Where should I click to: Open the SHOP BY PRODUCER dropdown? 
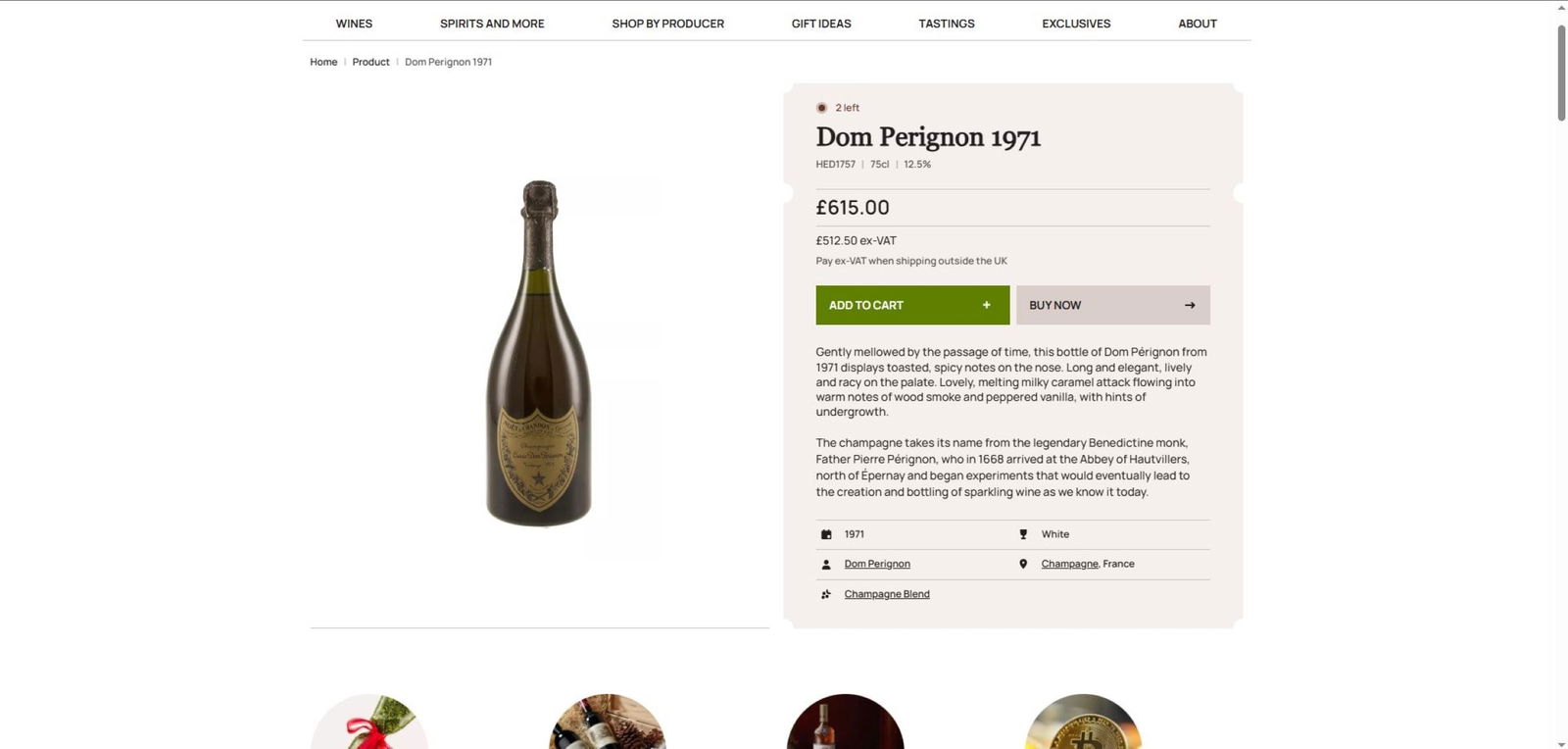pos(667,24)
